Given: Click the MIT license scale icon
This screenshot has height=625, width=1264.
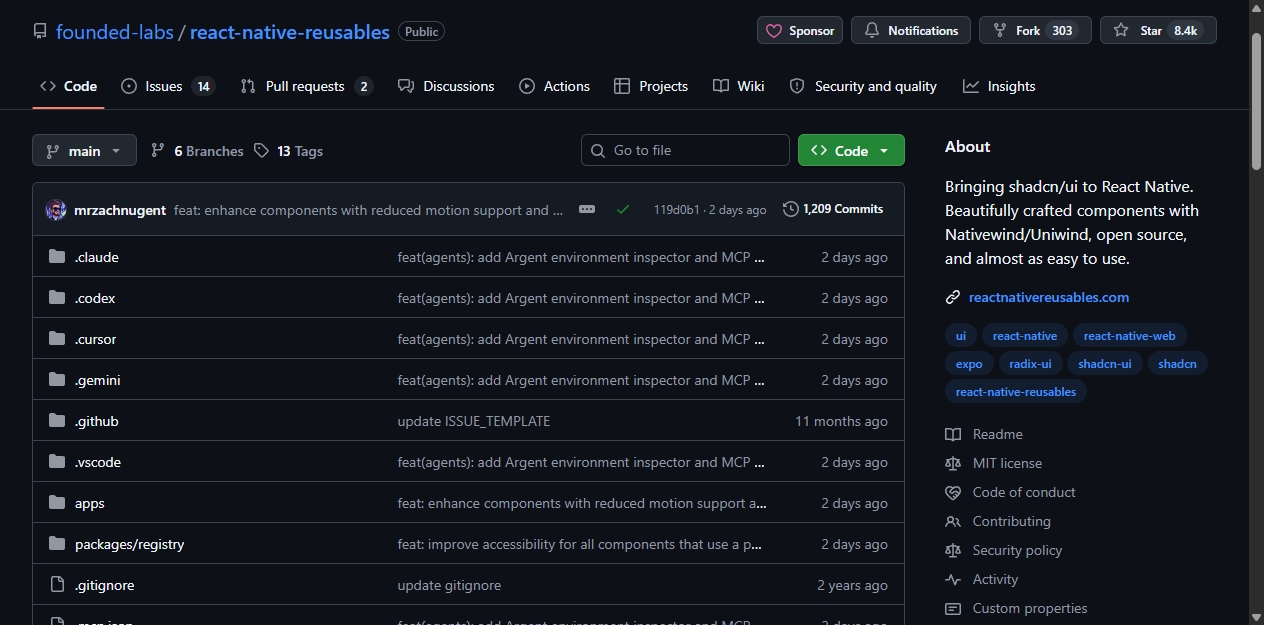Looking at the screenshot, I should tap(953, 463).
